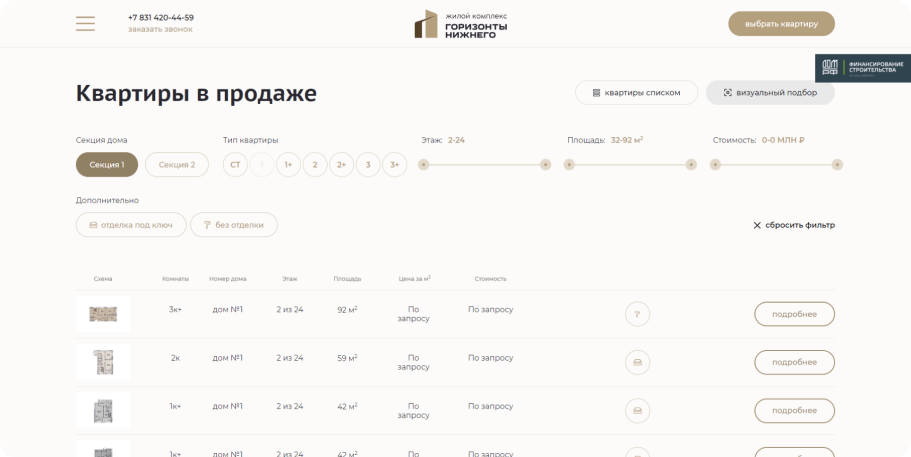This screenshot has height=457, width=911.
Task: Click left handle of Стоимость slider
Action: [715, 165]
